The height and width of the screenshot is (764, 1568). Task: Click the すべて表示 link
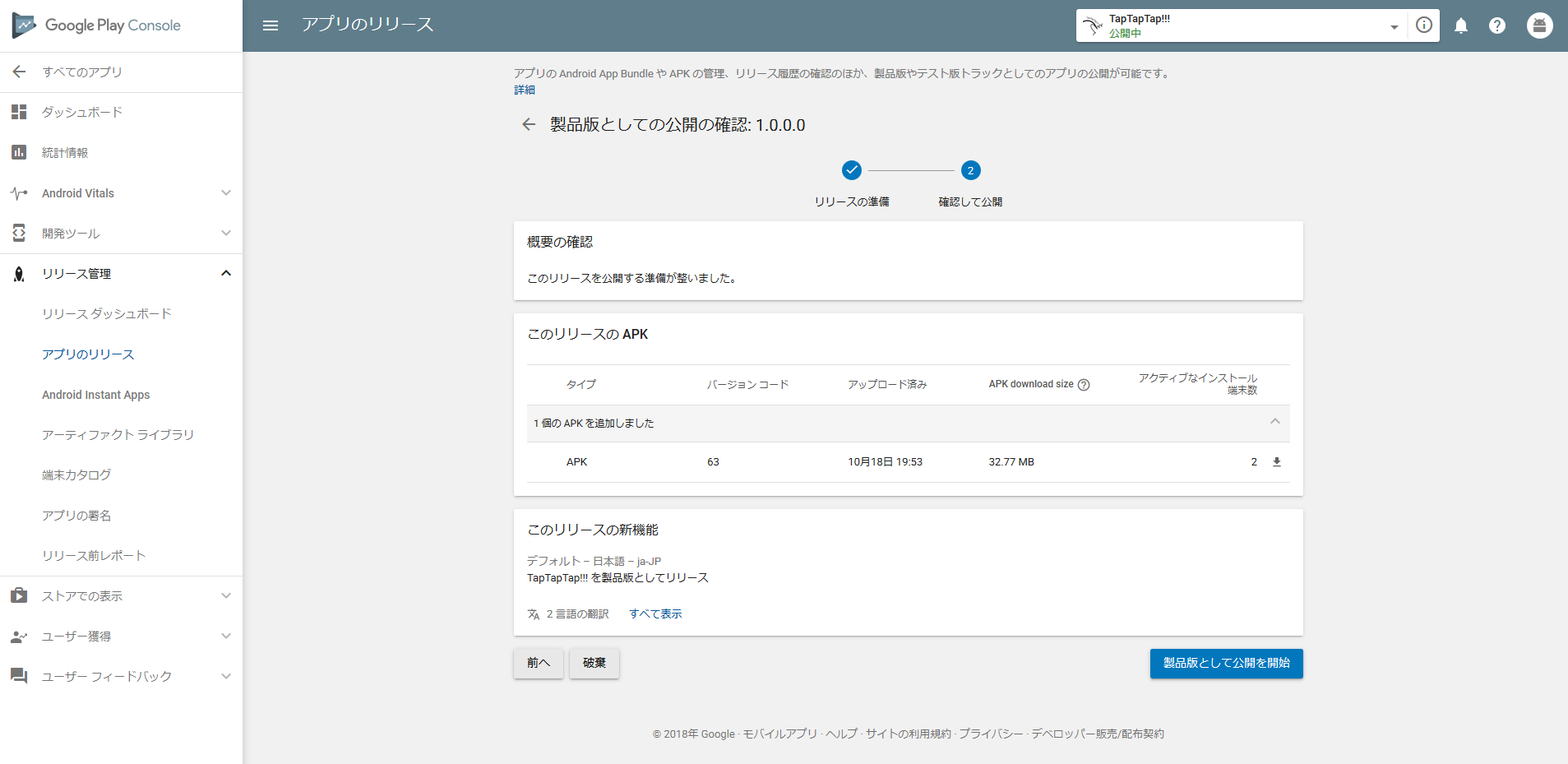(655, 614)
